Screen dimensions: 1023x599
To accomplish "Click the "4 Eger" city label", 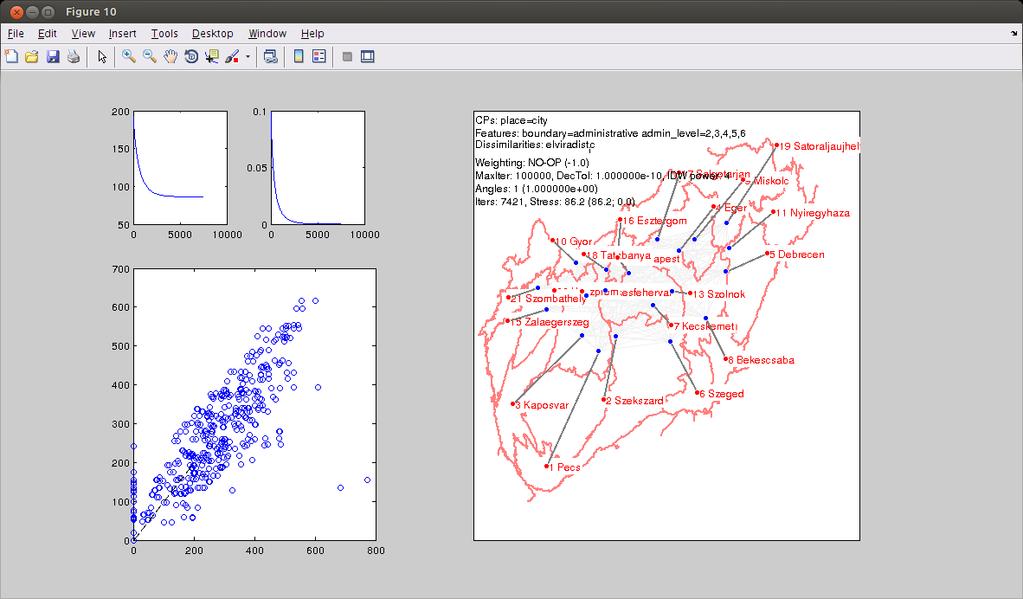I will [731, 208].
